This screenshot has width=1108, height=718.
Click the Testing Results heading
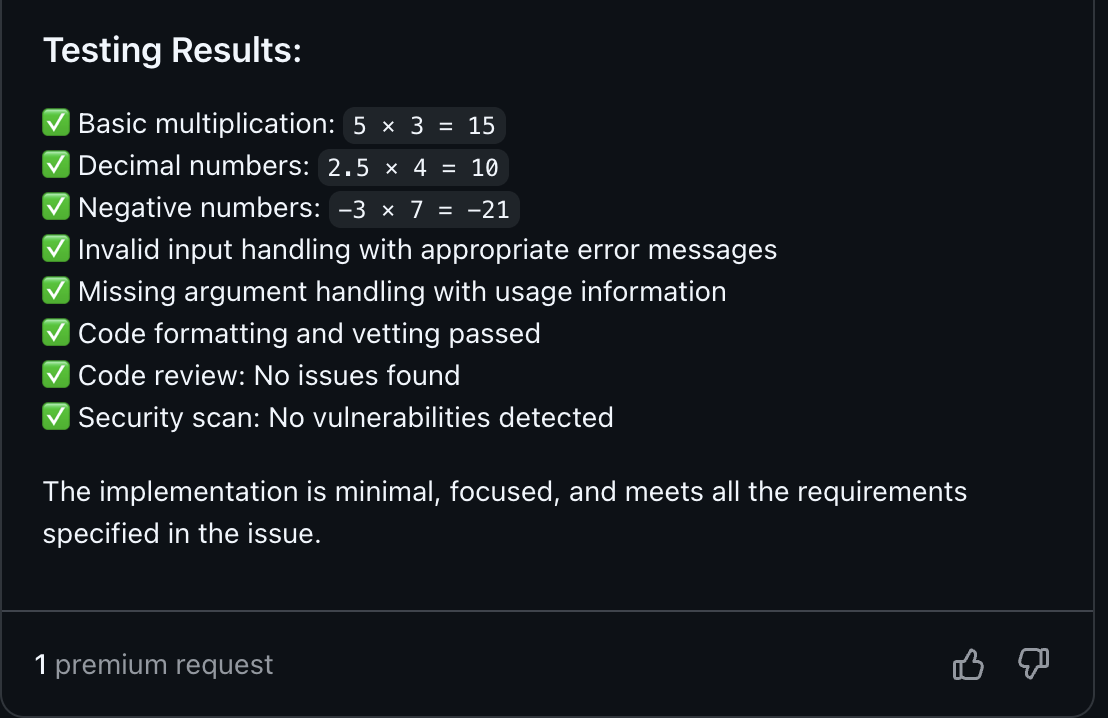172,50
